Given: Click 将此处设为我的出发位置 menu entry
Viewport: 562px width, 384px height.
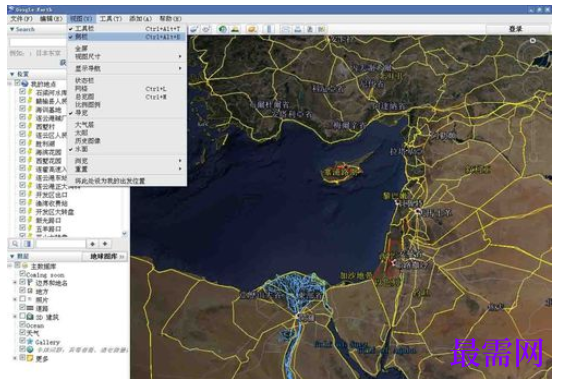Looking at the screenshot, I should point(110,181).
